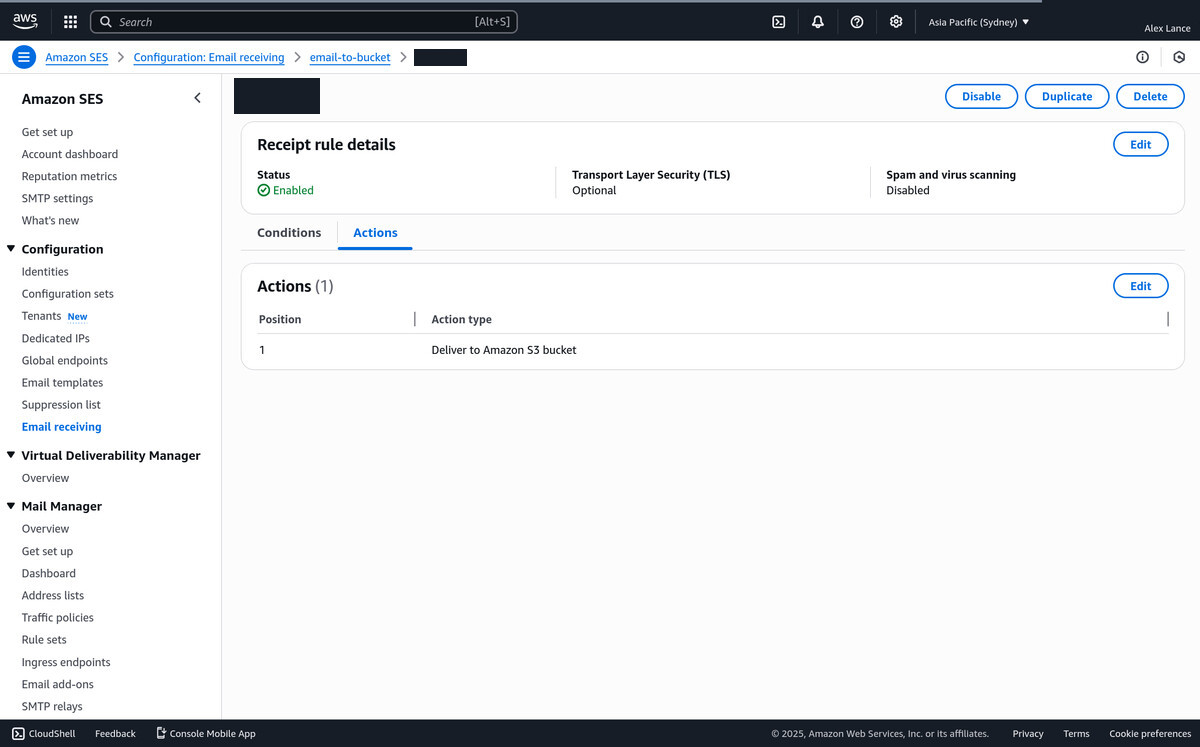Click the Disable rule button
Screen dimensions: 1200x747
[x=981, y=96]
